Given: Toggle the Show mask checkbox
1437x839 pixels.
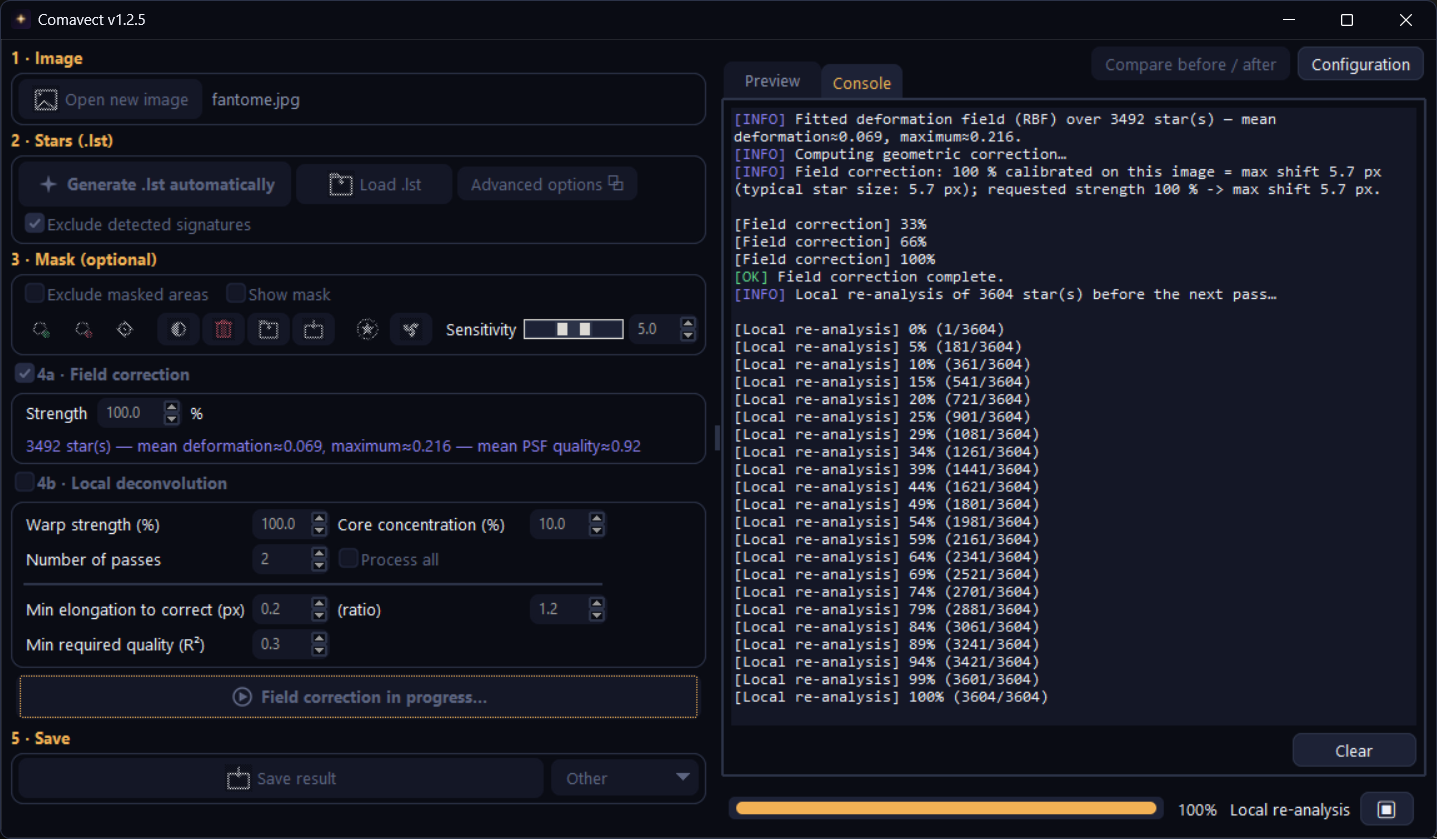Looking at the screenshot, I should [236, 294].
